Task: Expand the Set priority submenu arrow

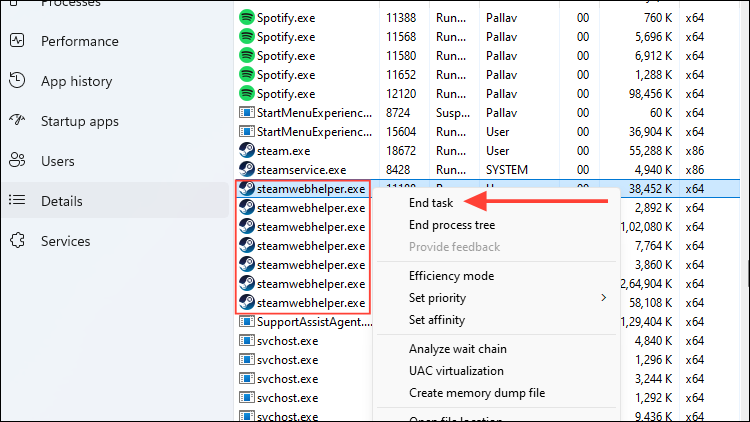Action: click(604, 298)
